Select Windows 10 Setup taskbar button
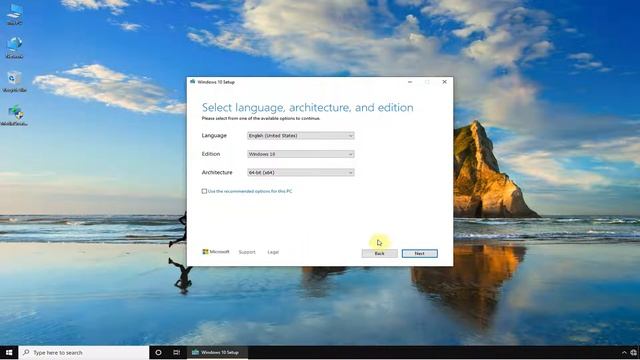 click(x=217, y=352)
